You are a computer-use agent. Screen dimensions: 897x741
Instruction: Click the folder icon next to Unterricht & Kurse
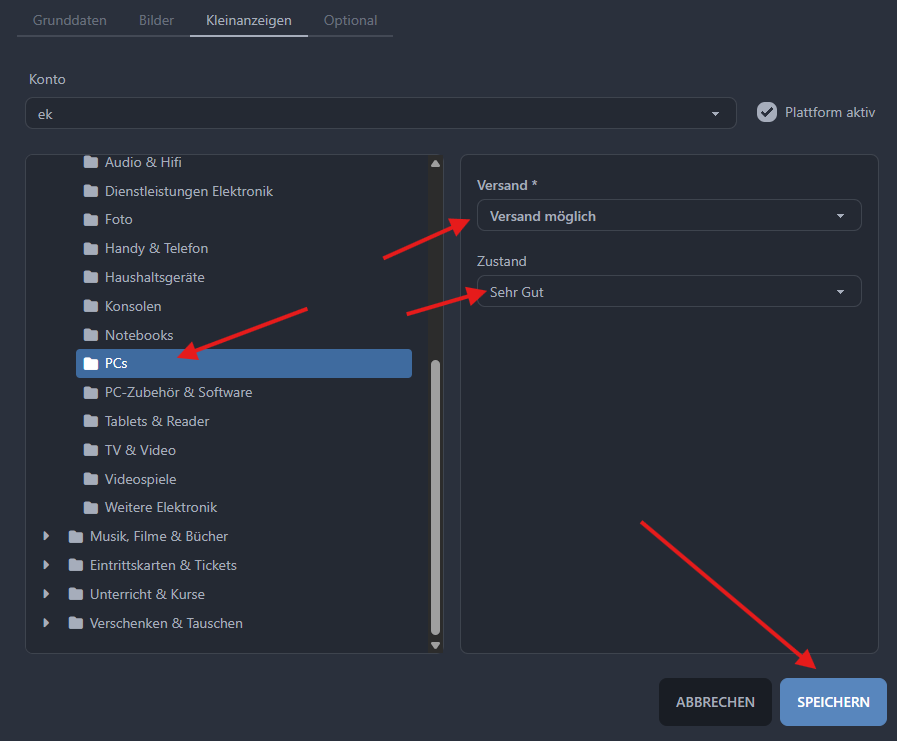pyautogui.click(x=76, y=594)
